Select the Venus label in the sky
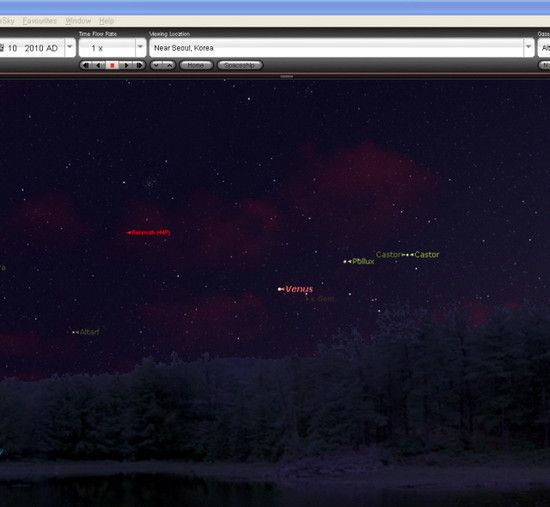Image resolution: width=550 pixels, height=507 pixels. [x=299, y=289]
